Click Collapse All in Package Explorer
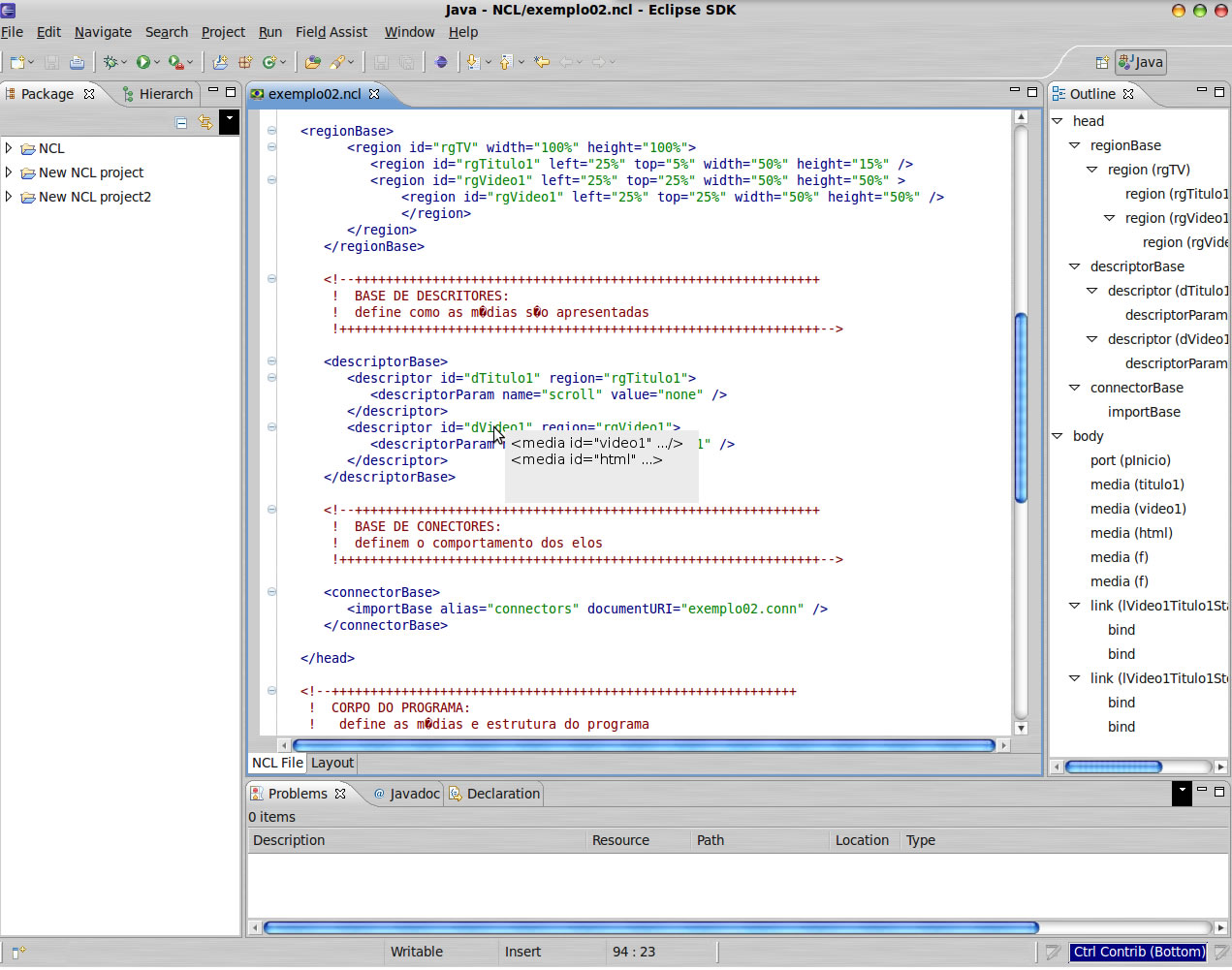Screen dimensions: 1232x970 (181, 122)
